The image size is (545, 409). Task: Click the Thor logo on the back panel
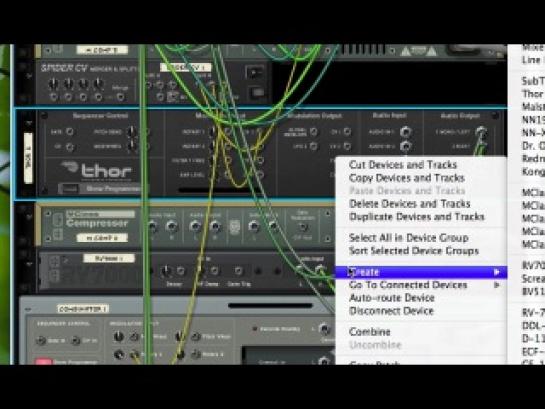pyautogui.click(x=97, y=170)
